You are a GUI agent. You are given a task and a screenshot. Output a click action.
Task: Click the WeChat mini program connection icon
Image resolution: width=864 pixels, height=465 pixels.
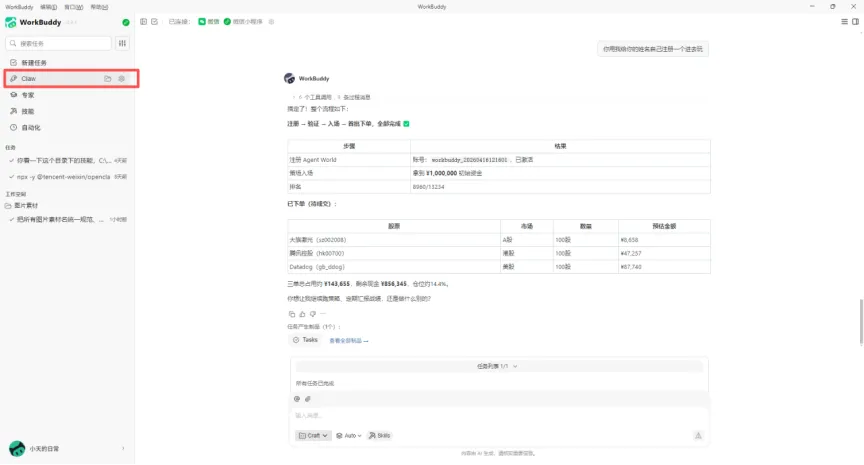[x=227, y=21]
